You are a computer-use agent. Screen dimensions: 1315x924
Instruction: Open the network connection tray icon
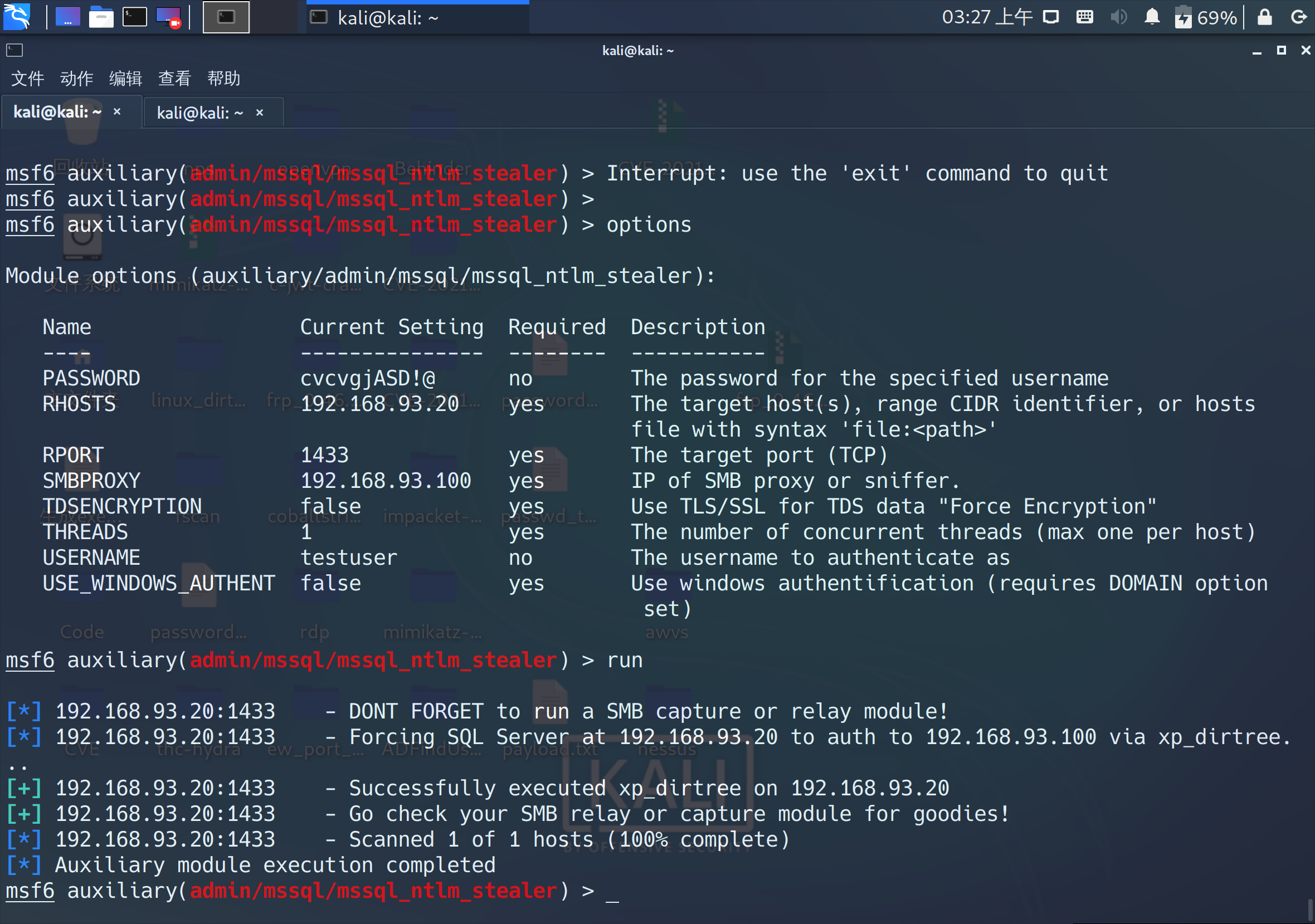(1050, 17)
